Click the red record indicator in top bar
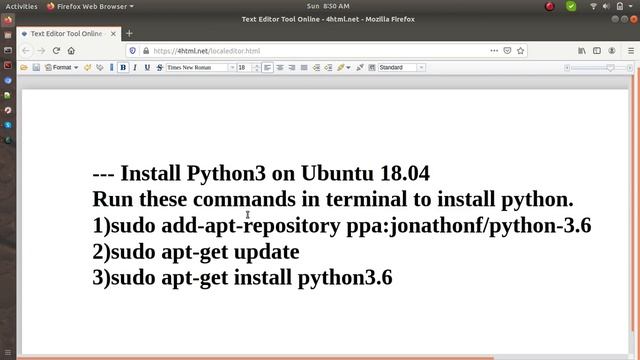 pyautogui.click(x=550, y=6)
